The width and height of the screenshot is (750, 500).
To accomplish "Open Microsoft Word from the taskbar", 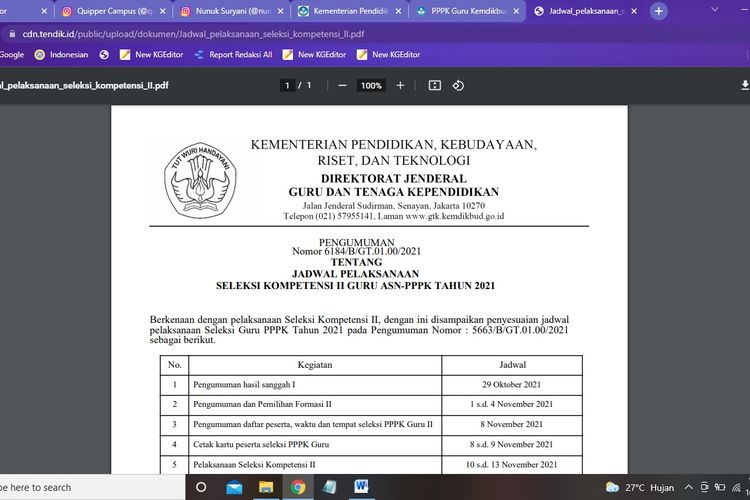I will coord(361,487).
